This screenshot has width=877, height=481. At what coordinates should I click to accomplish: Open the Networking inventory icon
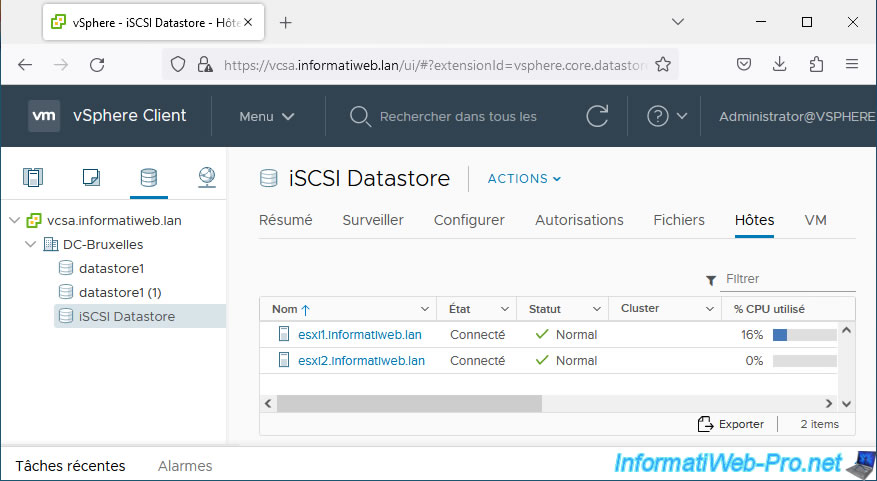tap(207, 178)
